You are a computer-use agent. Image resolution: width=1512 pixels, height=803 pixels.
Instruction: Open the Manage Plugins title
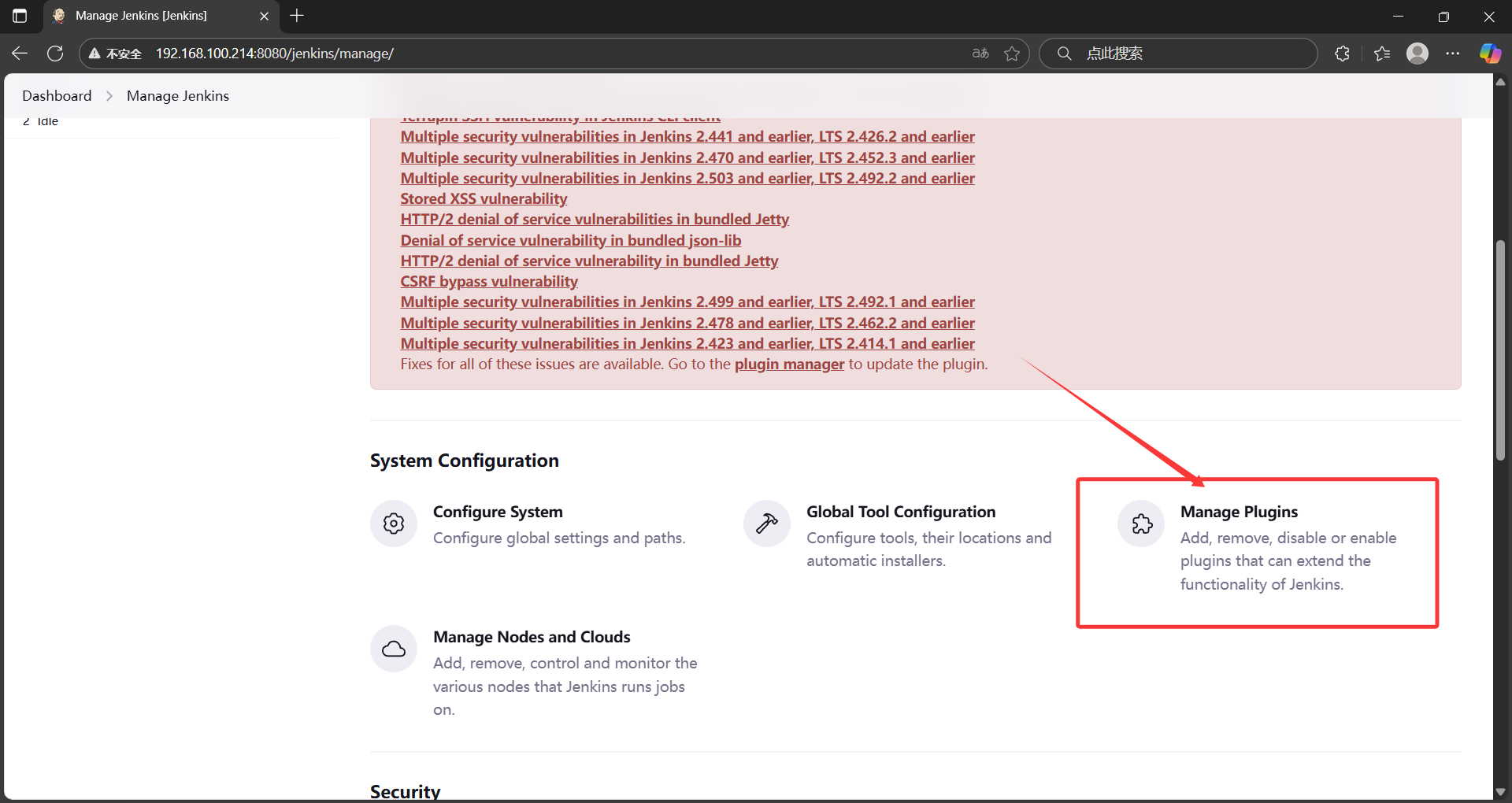(x=1239, y=512)
